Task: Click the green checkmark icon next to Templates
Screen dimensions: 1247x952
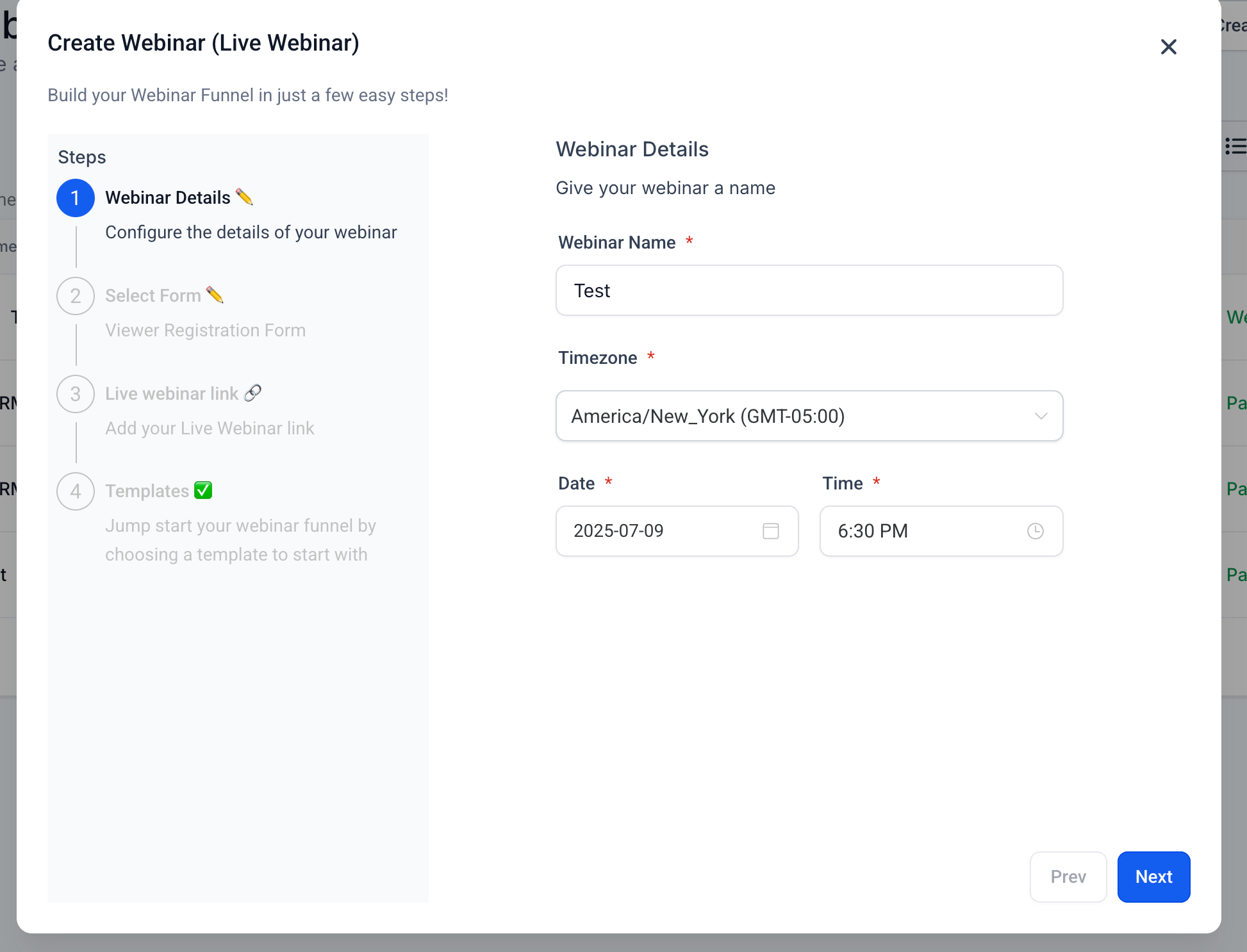Action: point(203,491)
